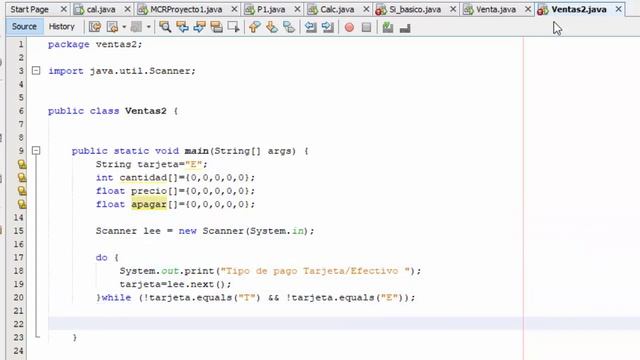Close the Calc.java tab
The height and width of the screenshot is (360, 640).
pyautogui.click(x=366, y=9)
